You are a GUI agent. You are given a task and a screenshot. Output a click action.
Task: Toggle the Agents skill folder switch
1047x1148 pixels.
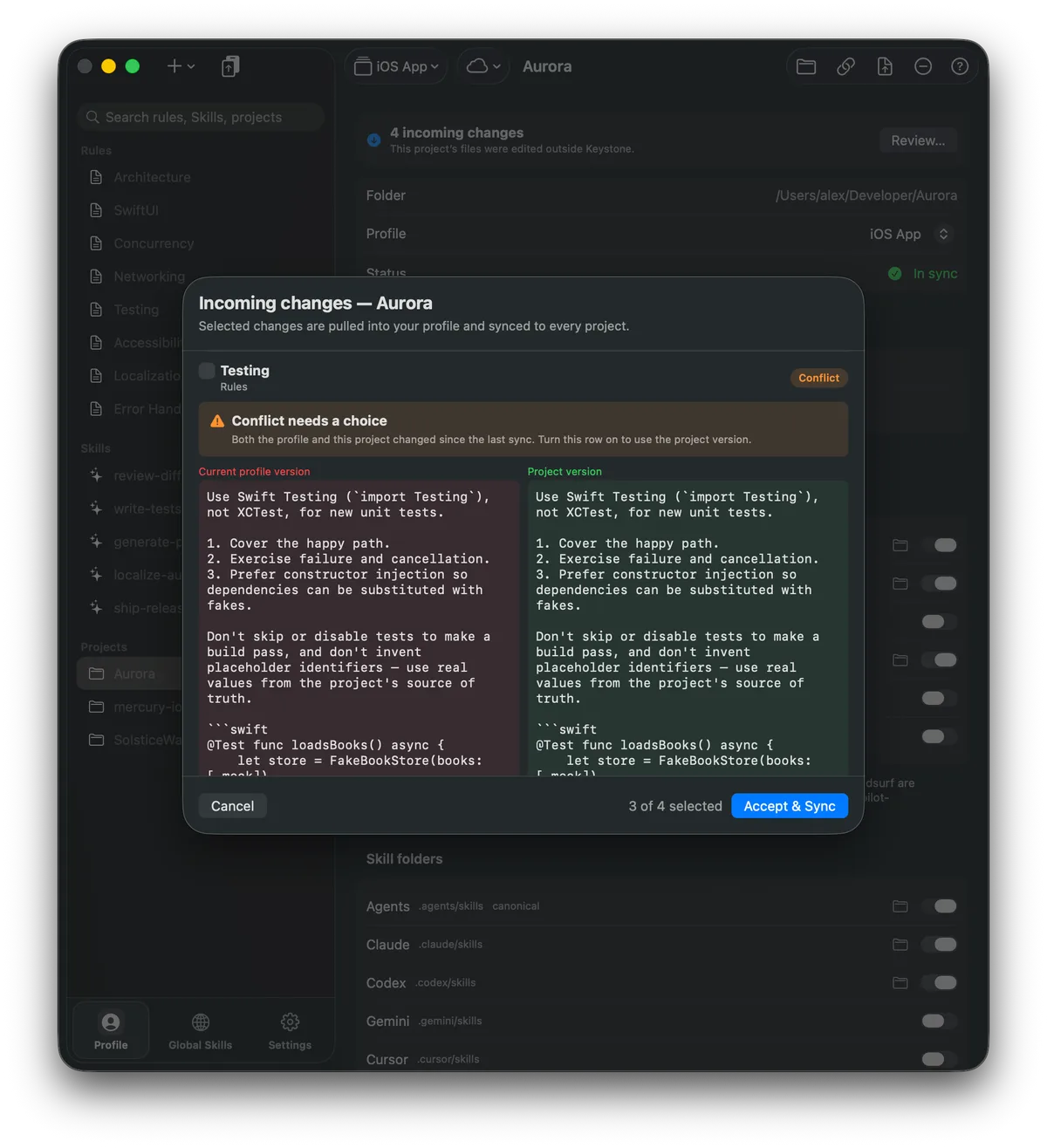pyautogui.click(x=940, y=906)
